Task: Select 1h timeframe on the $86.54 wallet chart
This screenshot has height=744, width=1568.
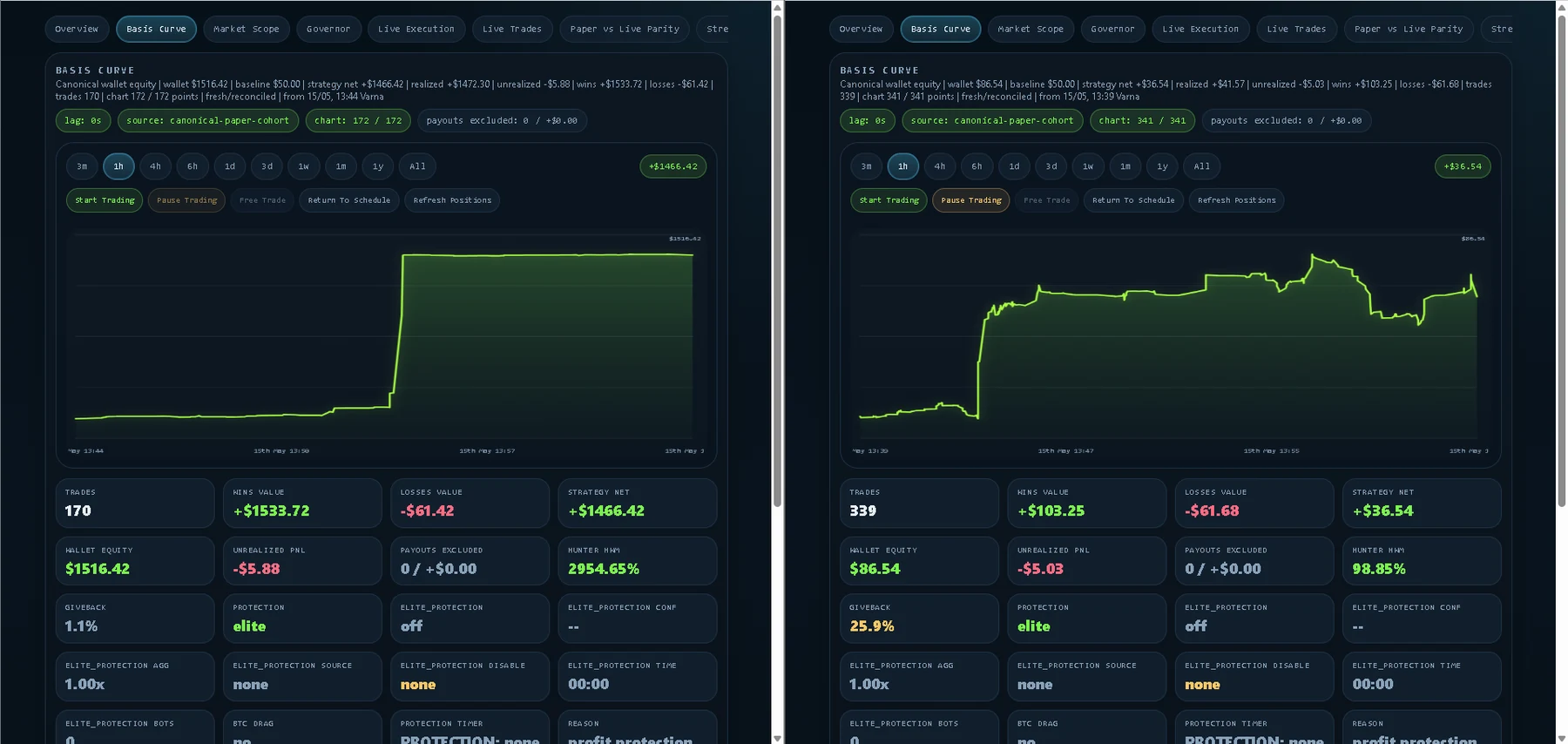Action: [902, 166]
